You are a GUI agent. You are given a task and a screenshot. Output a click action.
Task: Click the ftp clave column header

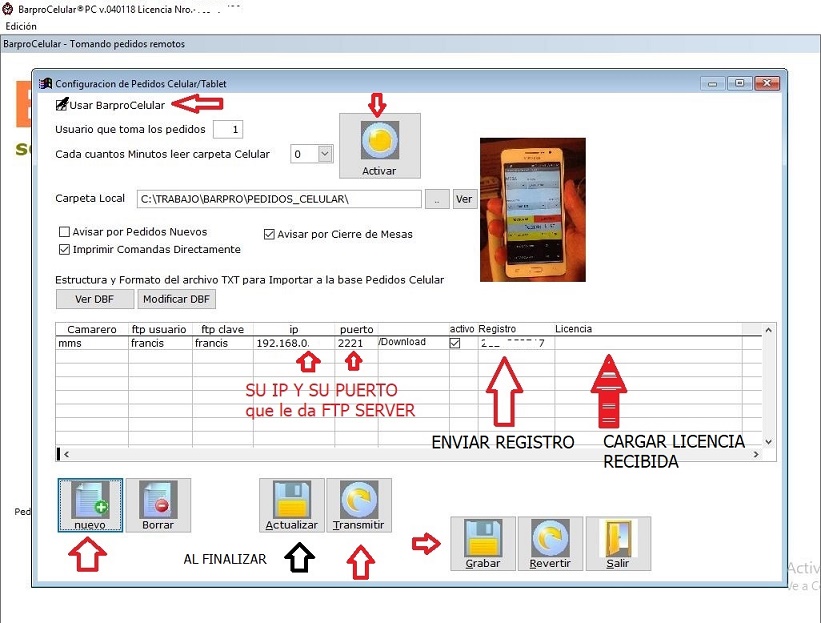coord(223,329)
